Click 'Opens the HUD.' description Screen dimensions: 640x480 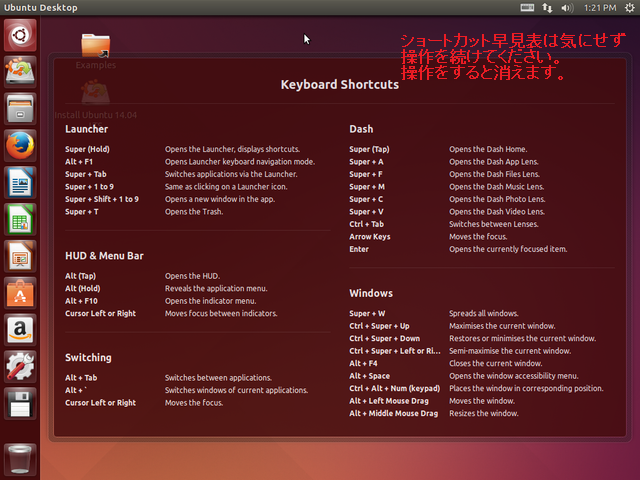pos(192,276)
